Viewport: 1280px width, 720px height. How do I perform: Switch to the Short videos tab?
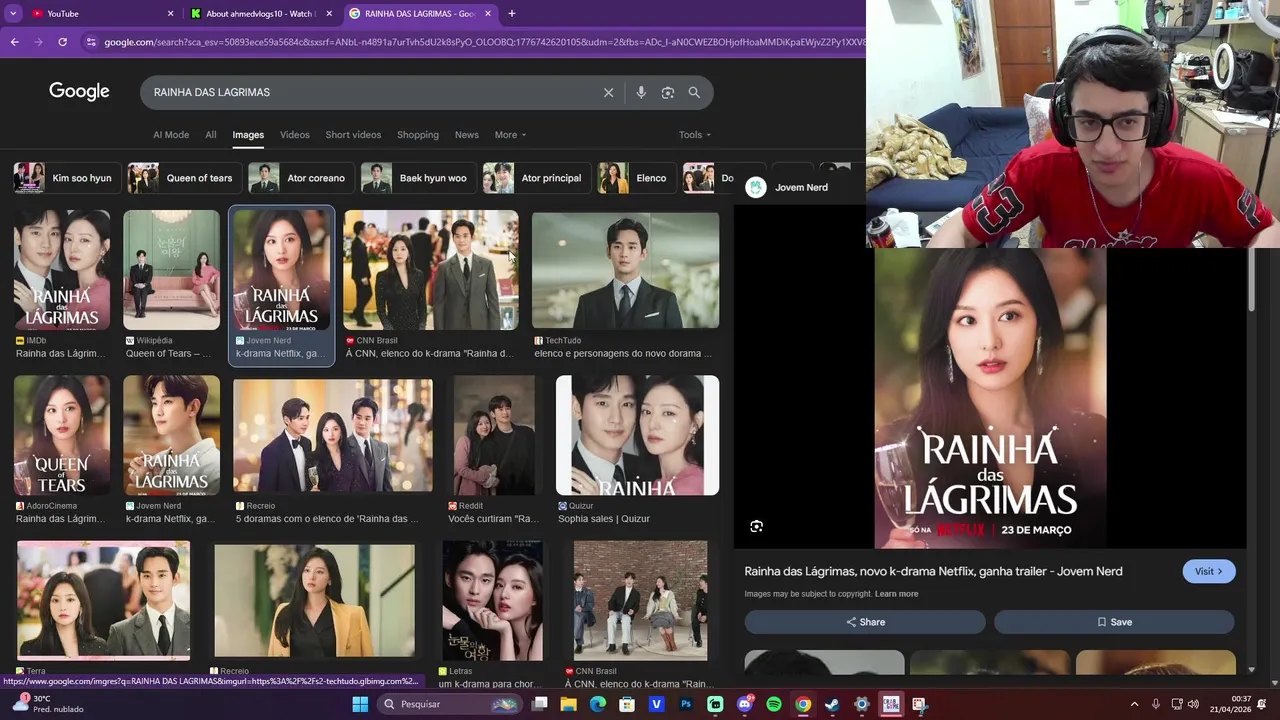coord(353,135)
